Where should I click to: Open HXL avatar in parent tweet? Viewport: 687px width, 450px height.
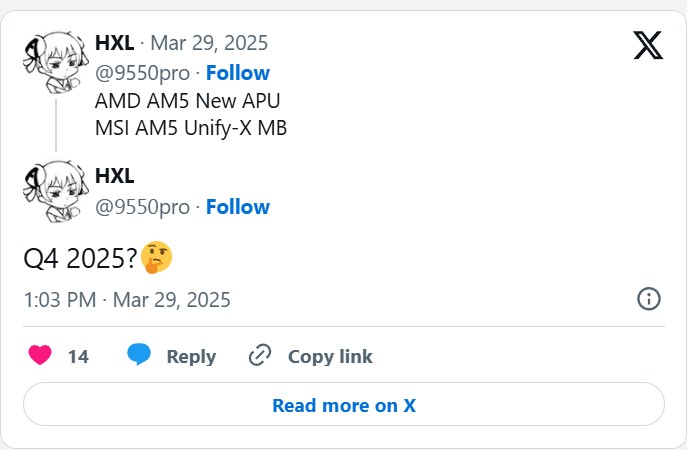[56, 62]
